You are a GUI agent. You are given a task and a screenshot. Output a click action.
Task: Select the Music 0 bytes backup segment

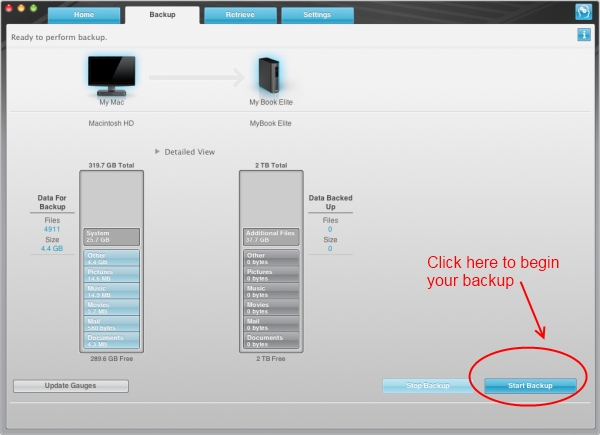(271, 291)
